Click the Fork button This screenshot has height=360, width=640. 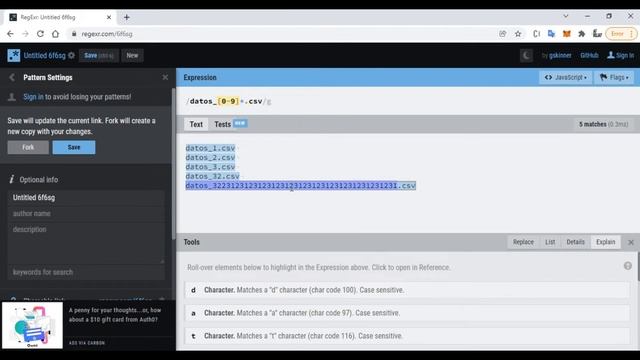pos(28,147)
